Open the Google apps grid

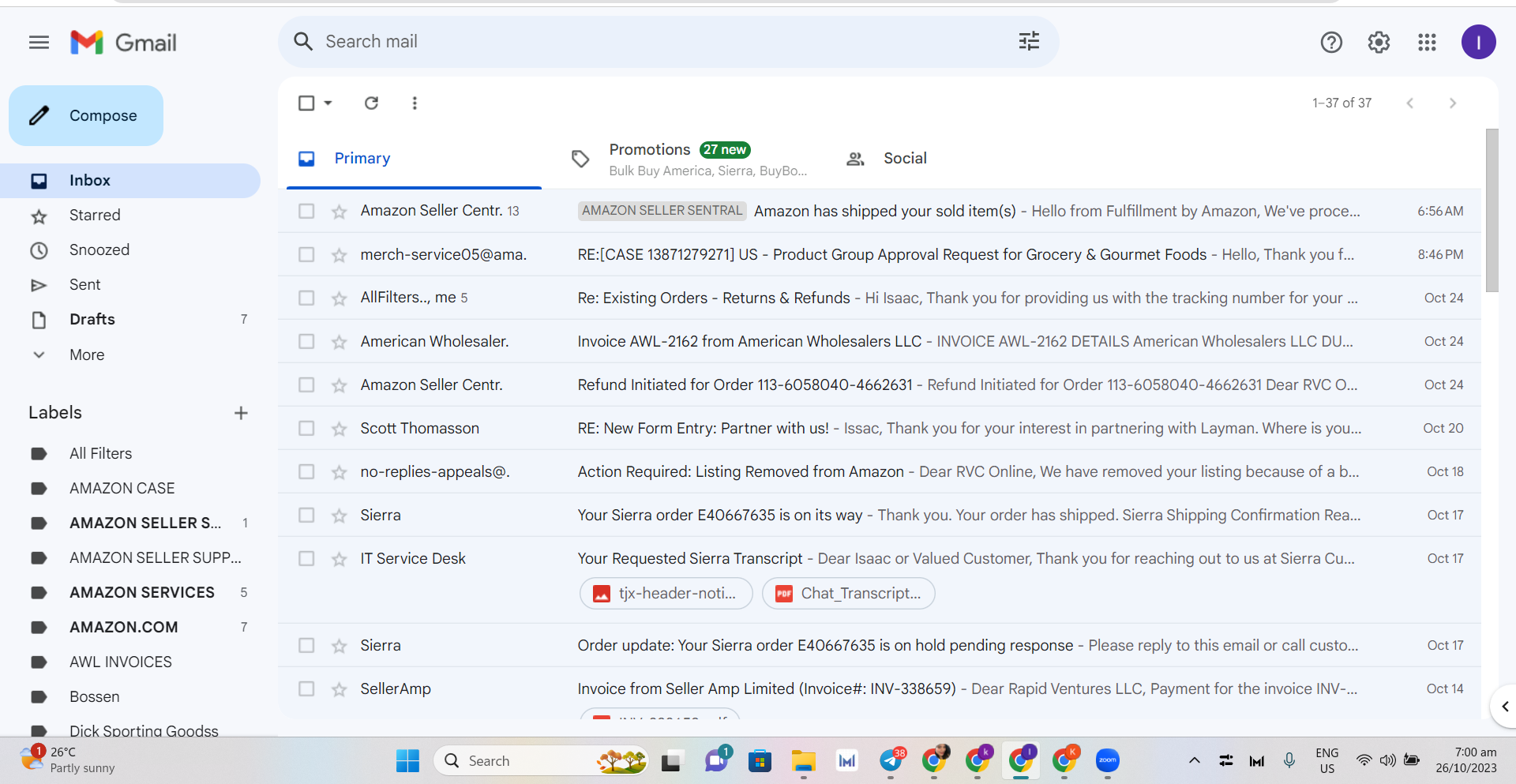coord(1427,42)
